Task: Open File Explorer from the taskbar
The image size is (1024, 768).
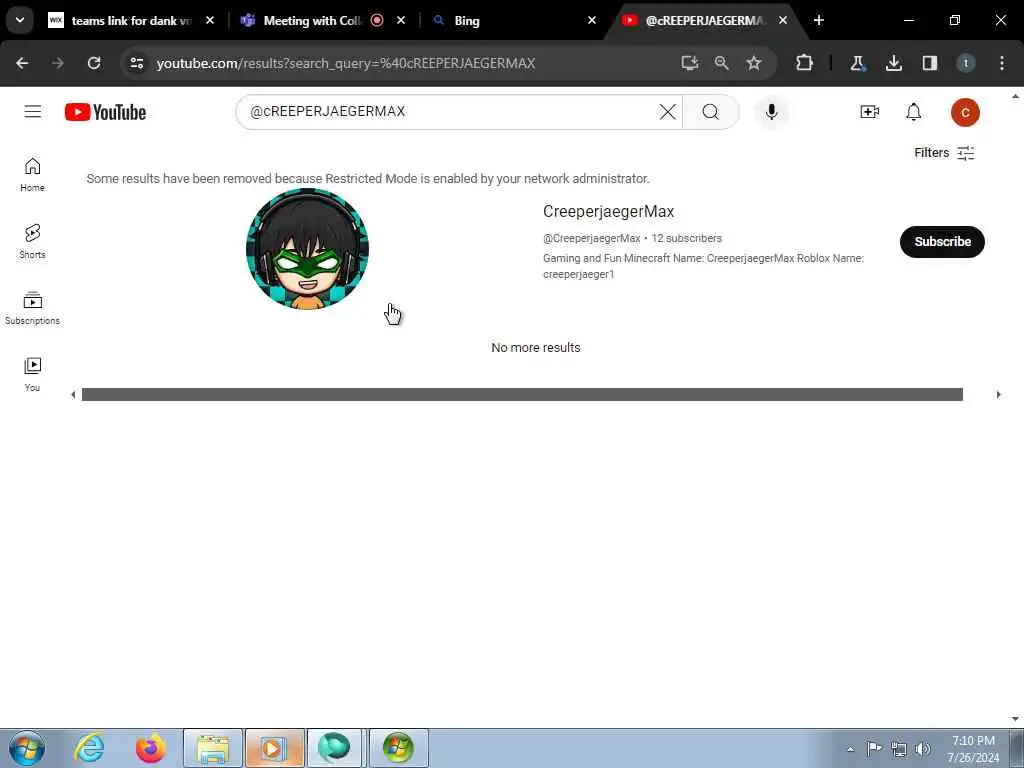Action: (x=213, y=748)
